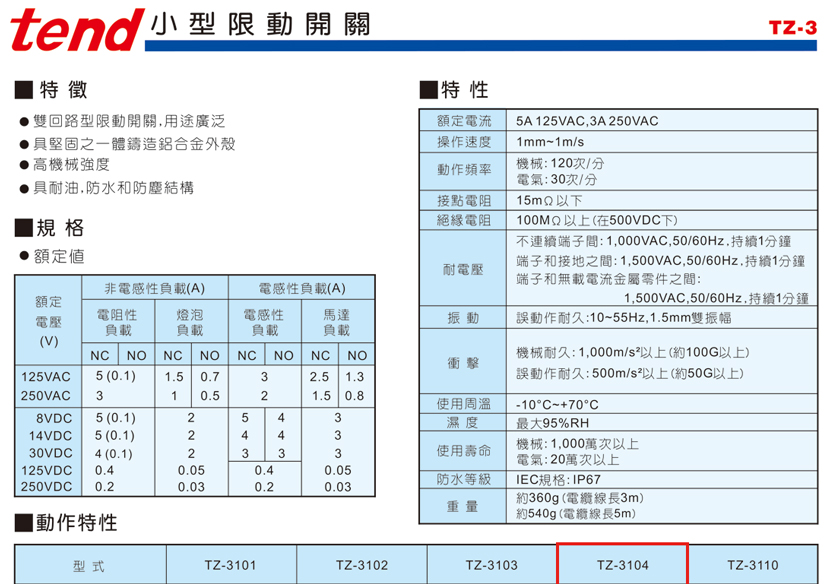Screen dimensions: 830x584
Task: Select 誤動作耐久:10~55Hz,1.5mm雙振幅 value
Action: click(624, 318)
